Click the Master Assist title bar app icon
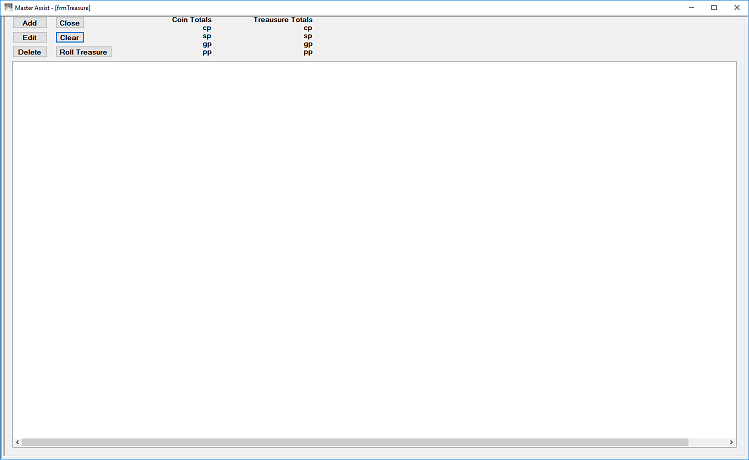This screenshot has height=460, width=749. tap(8, 8)
